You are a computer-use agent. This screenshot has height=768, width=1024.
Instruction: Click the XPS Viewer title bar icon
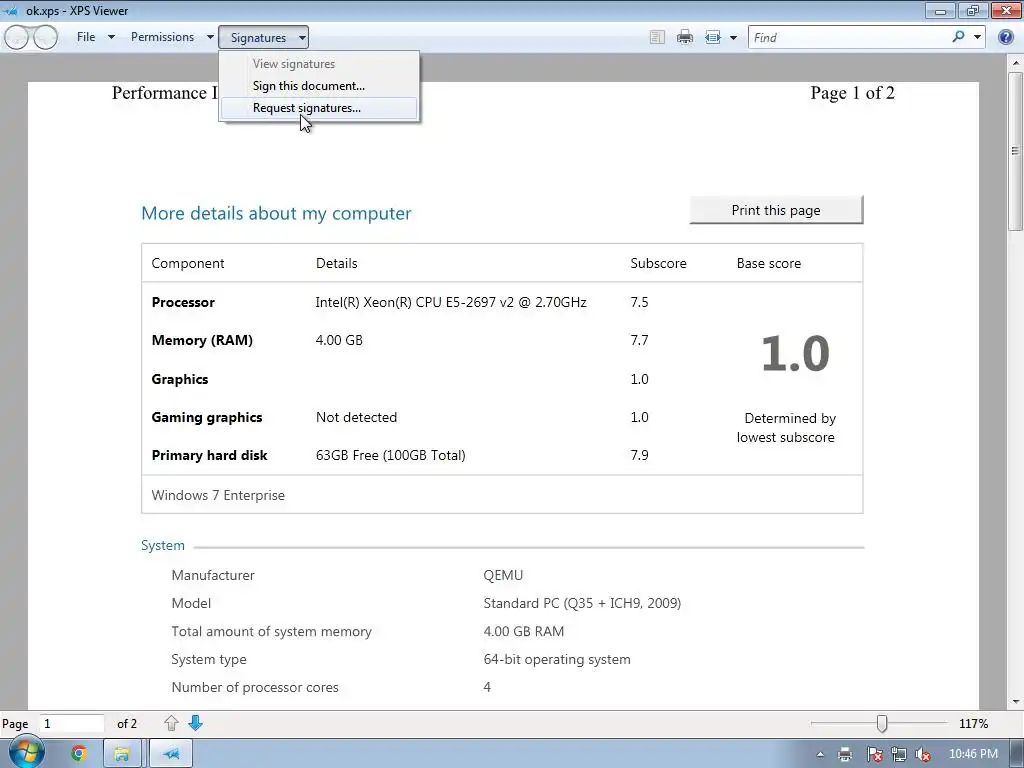pyautogui.click(x=10, y=10)
